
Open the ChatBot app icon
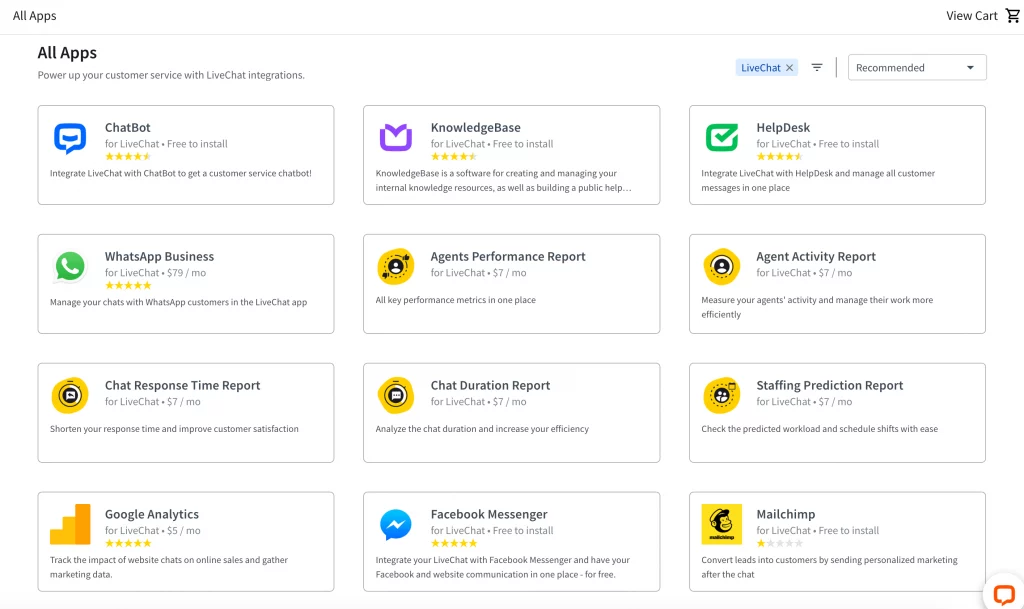[x=70, y=138]
